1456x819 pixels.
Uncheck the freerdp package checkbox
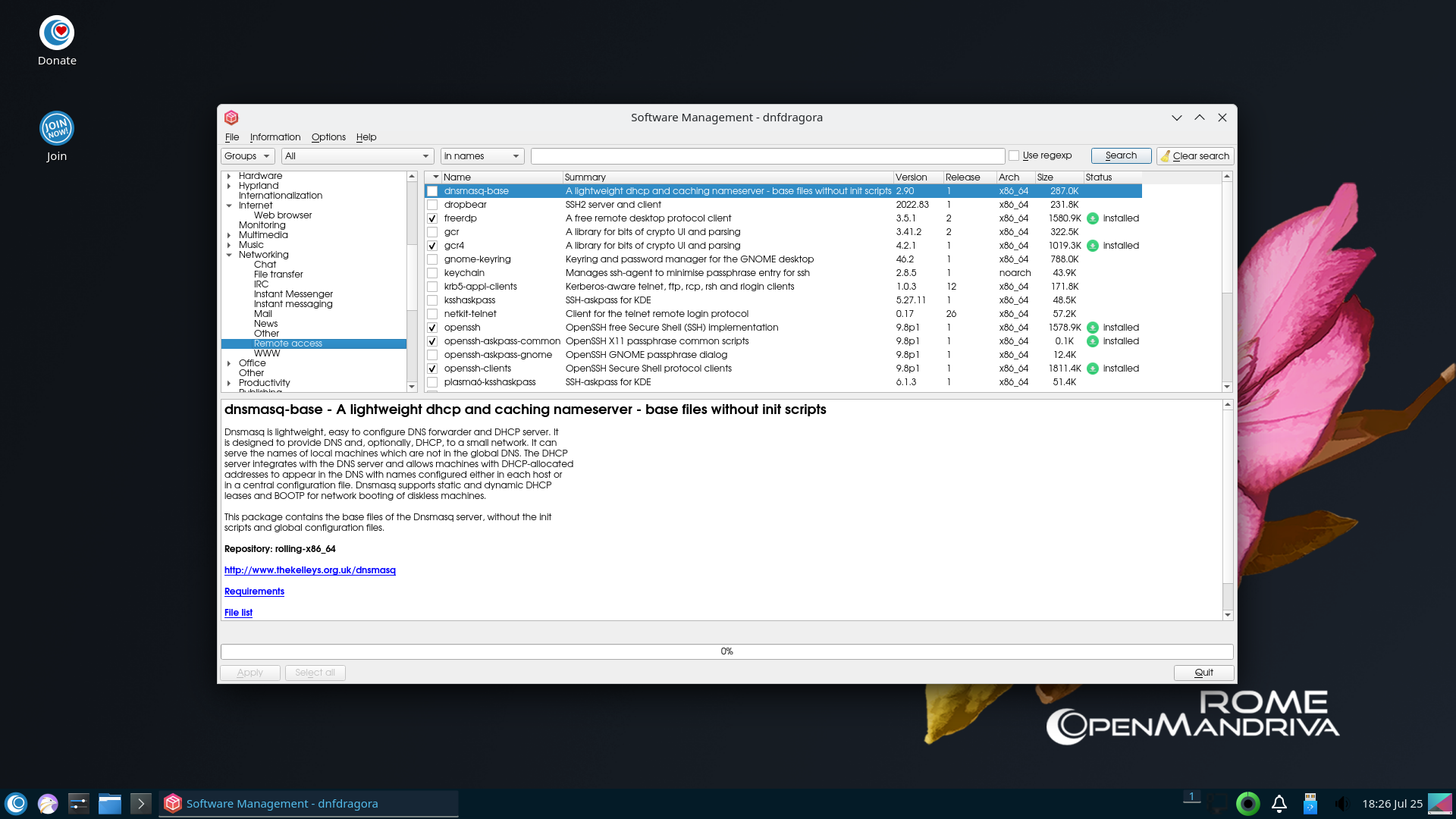432,218
